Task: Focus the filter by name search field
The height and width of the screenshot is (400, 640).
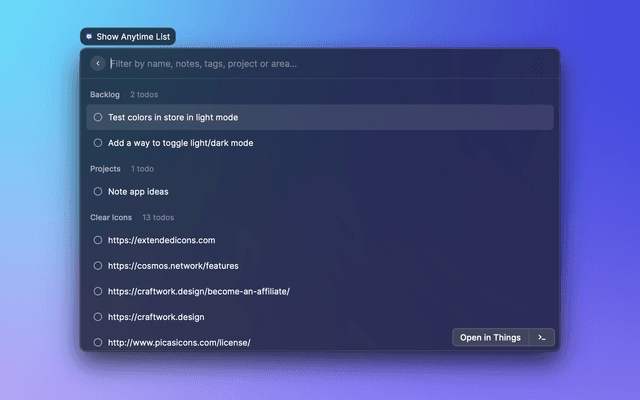Action: pos(300,63)
